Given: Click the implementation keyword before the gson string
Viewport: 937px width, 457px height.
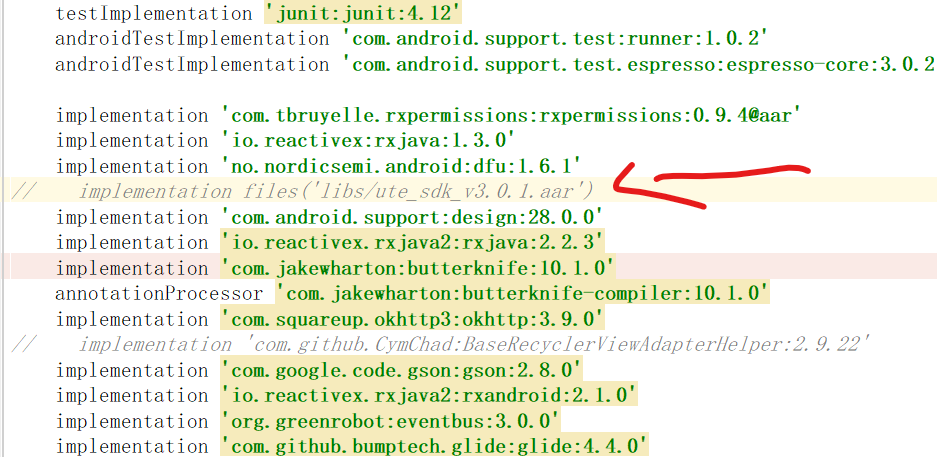Looking at the screenshot, I should click(132, 370).
